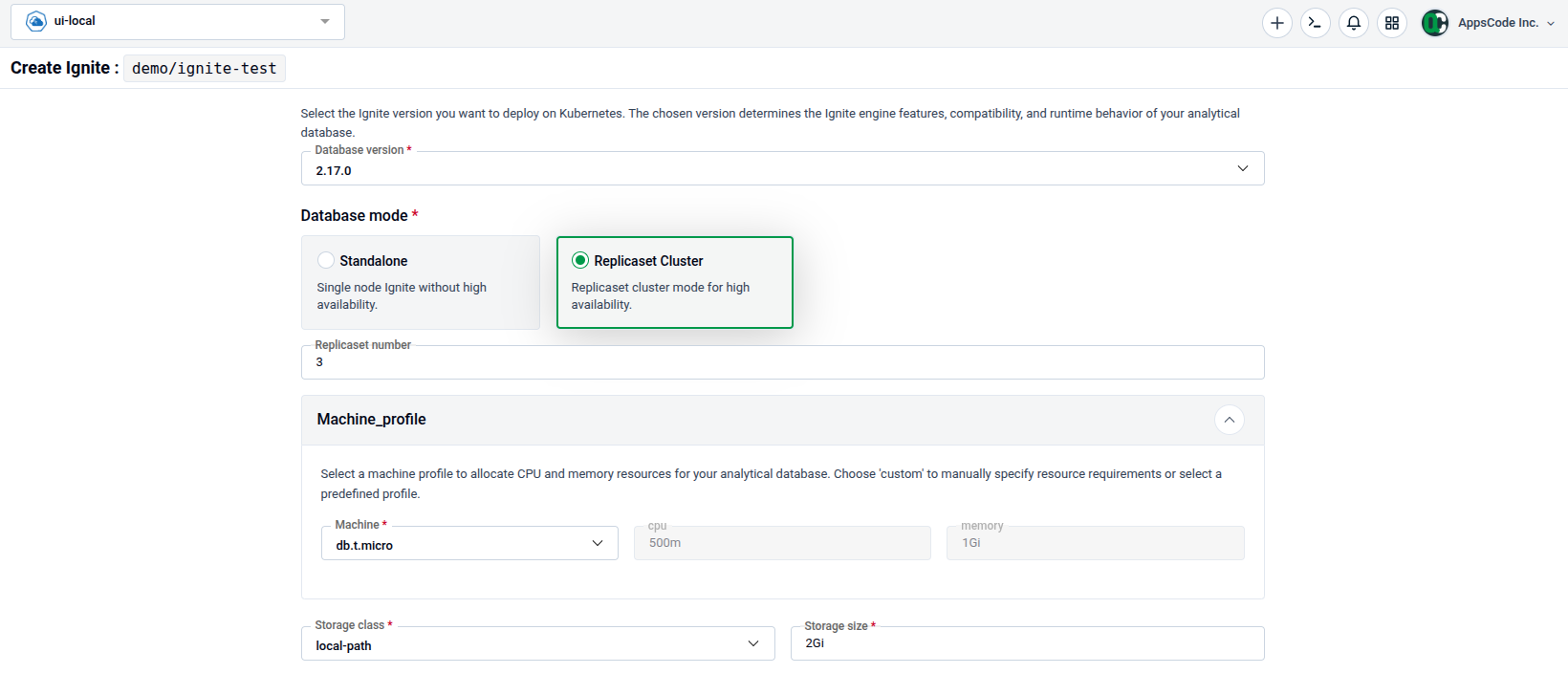Open the Database version dropdown
1568x674 pixels.
pyautogui.click(x=782, y=168)
